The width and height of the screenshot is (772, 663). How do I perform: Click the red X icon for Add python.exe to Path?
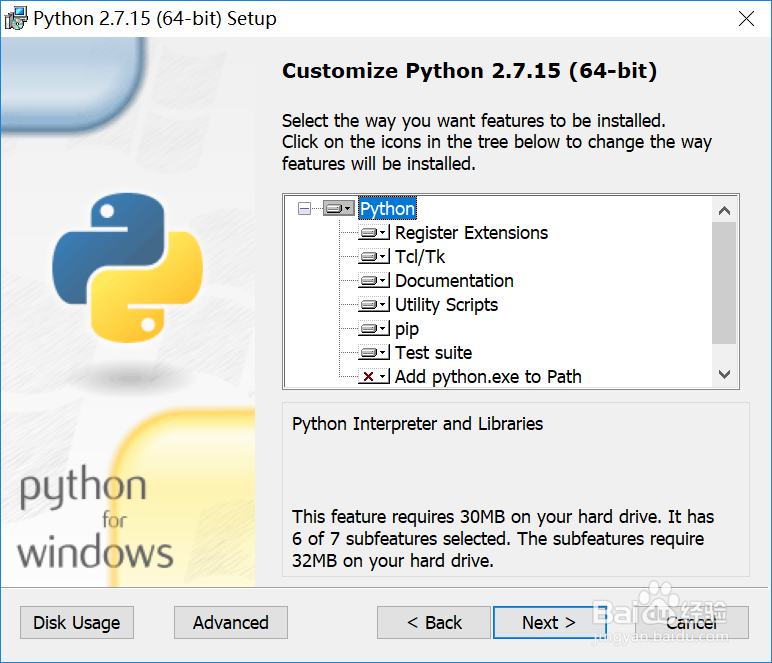[374, 377]
